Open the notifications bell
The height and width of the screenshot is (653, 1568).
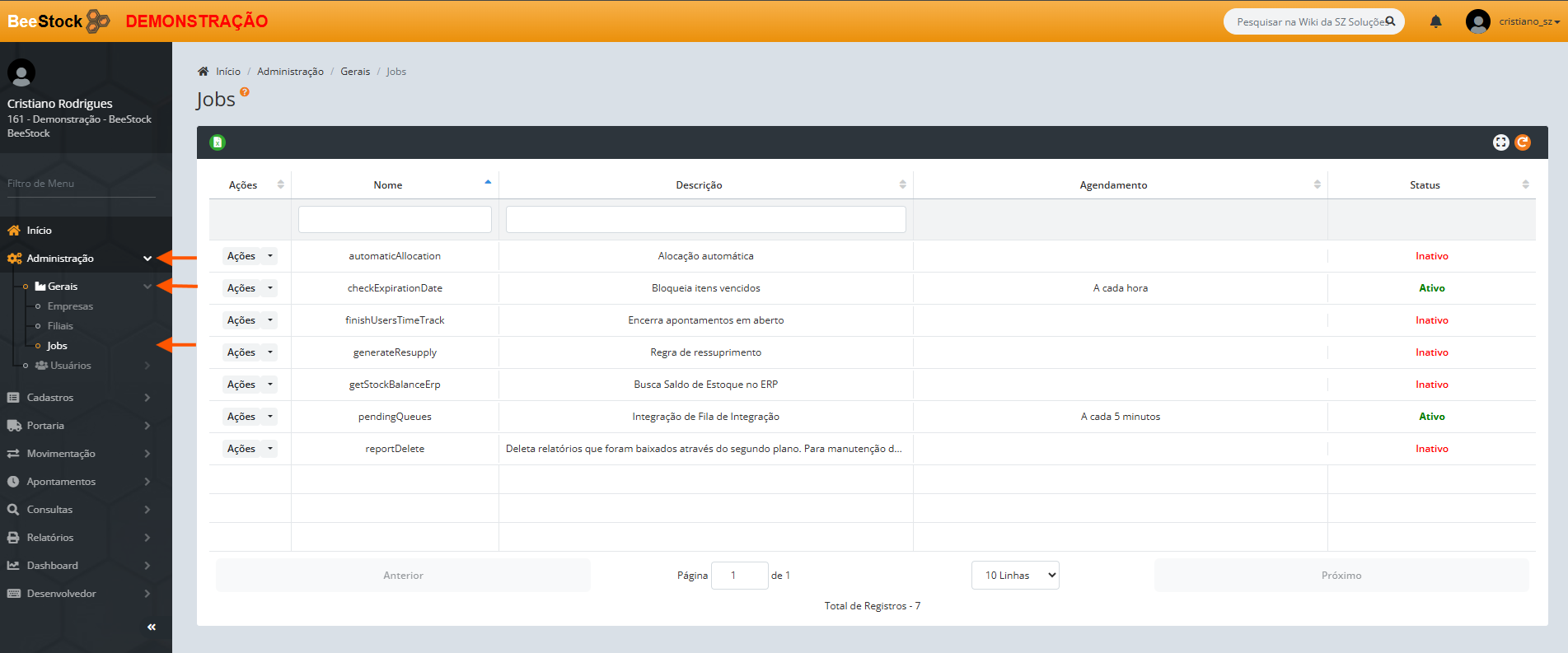click(1435, 21)
